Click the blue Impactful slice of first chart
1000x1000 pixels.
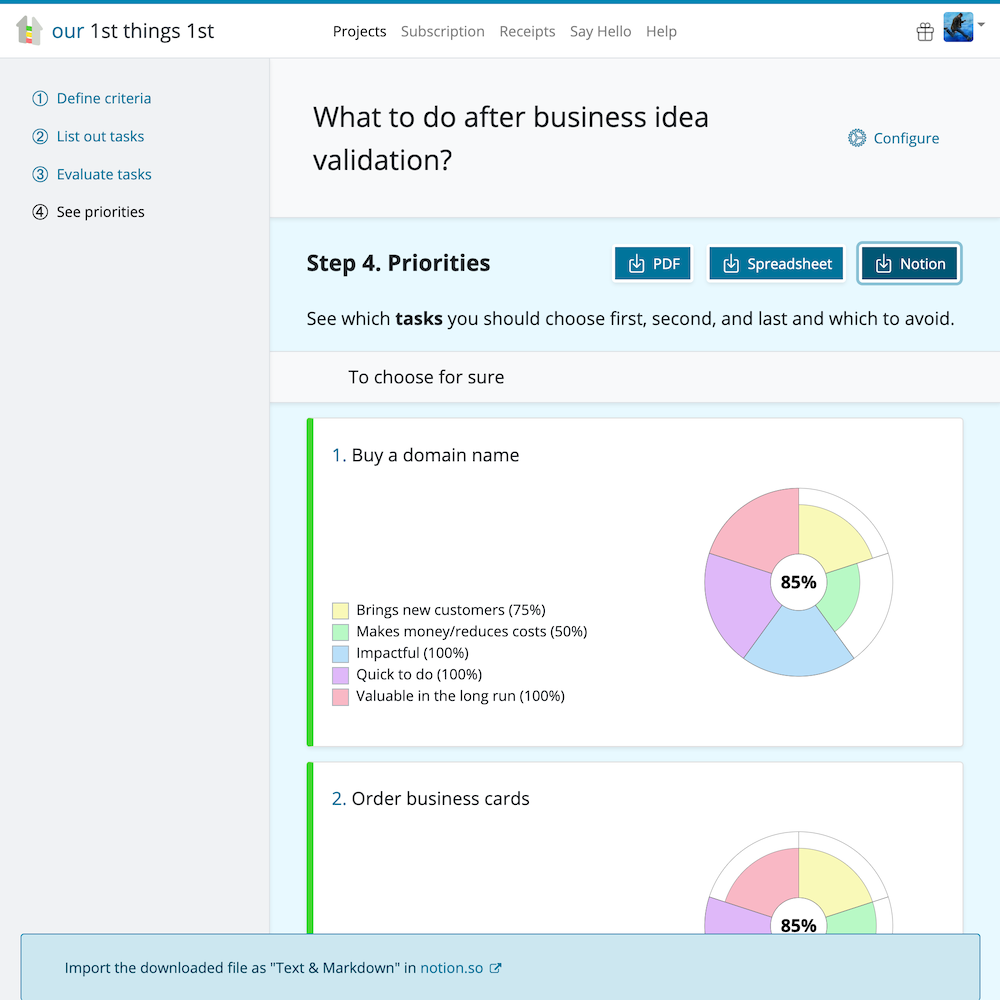click(x=798, y=646)
